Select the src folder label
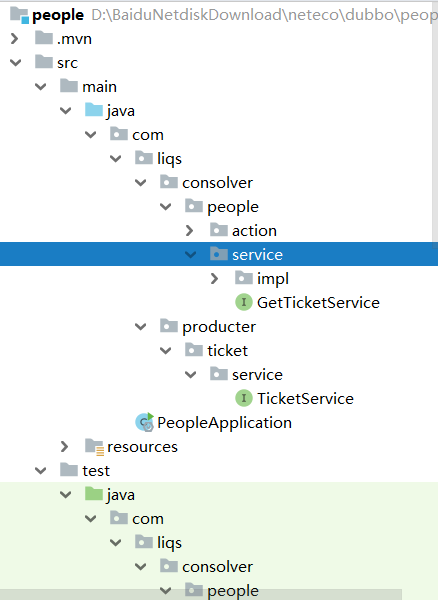Image resolution: width=438 pixels, height=600 pixels. [x=67, y=63]
